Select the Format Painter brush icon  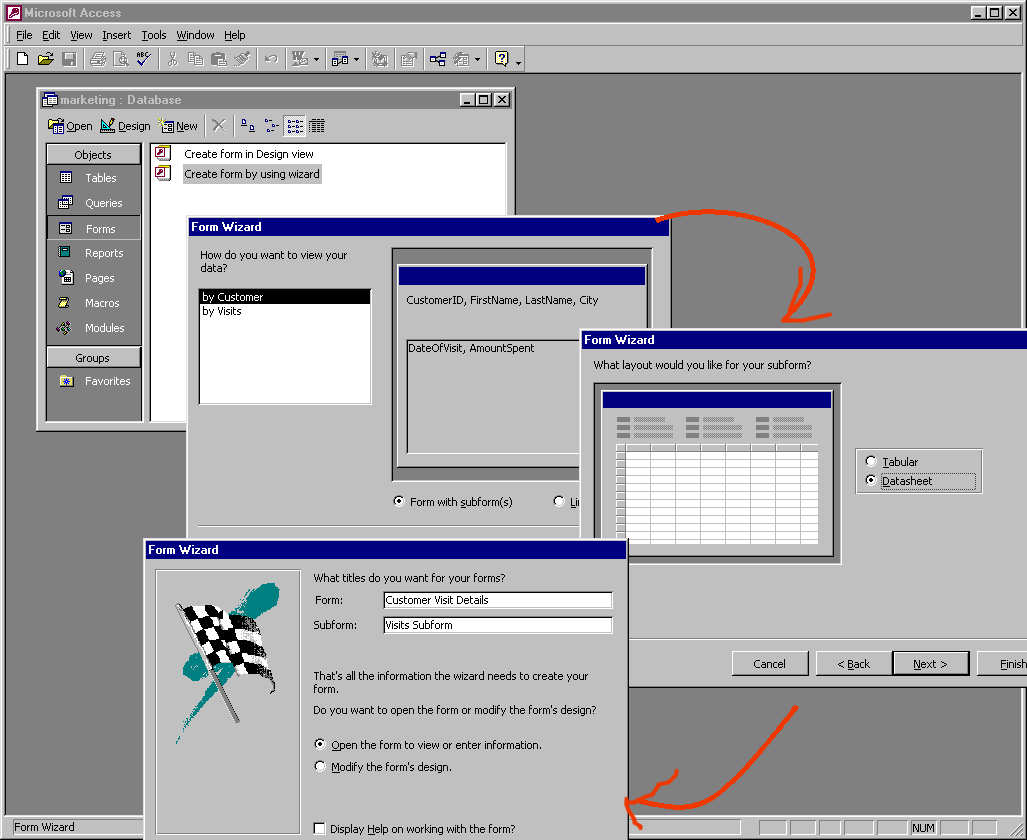(242, 59)
